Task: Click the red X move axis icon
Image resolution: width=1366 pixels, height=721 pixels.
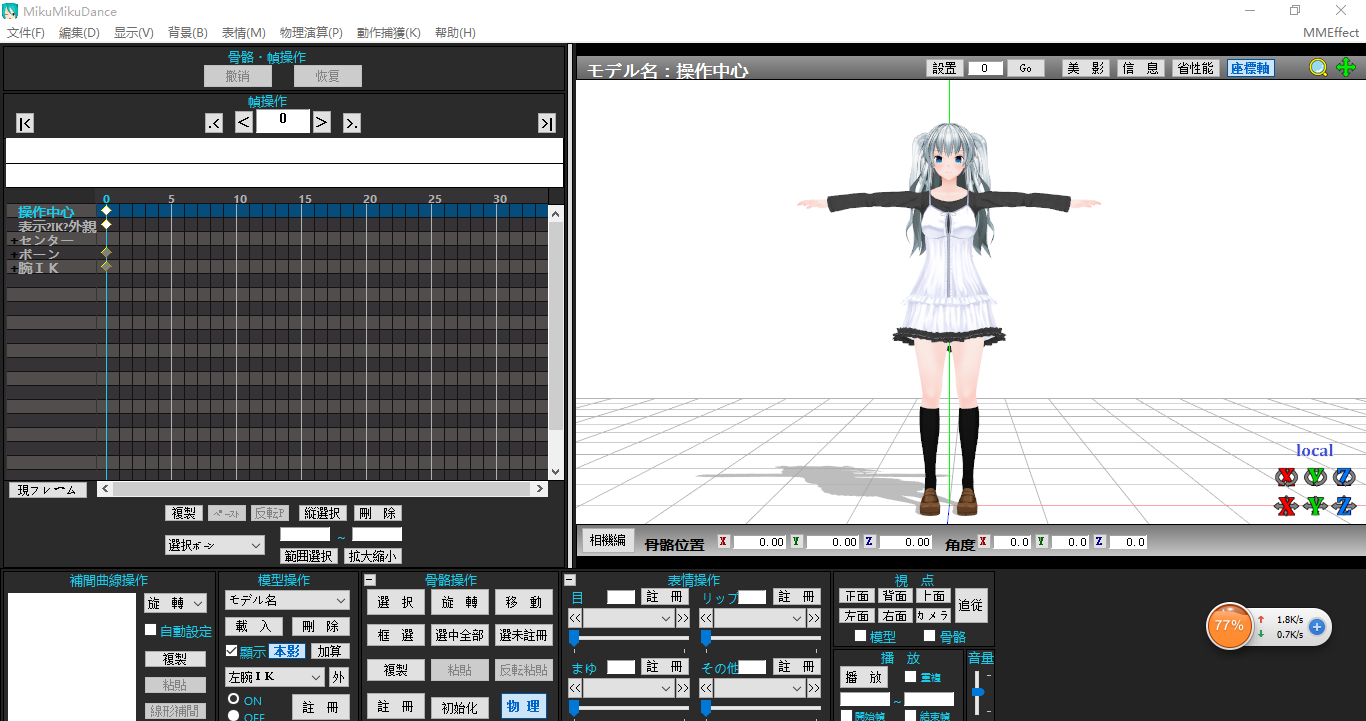Action: click(1286, 506)
